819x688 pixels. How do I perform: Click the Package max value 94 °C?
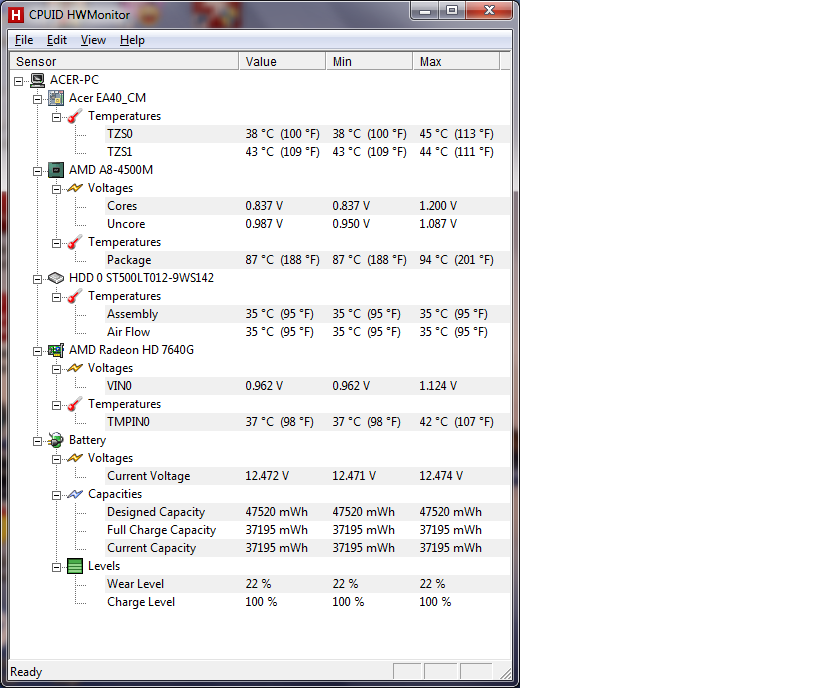(456, 260)
